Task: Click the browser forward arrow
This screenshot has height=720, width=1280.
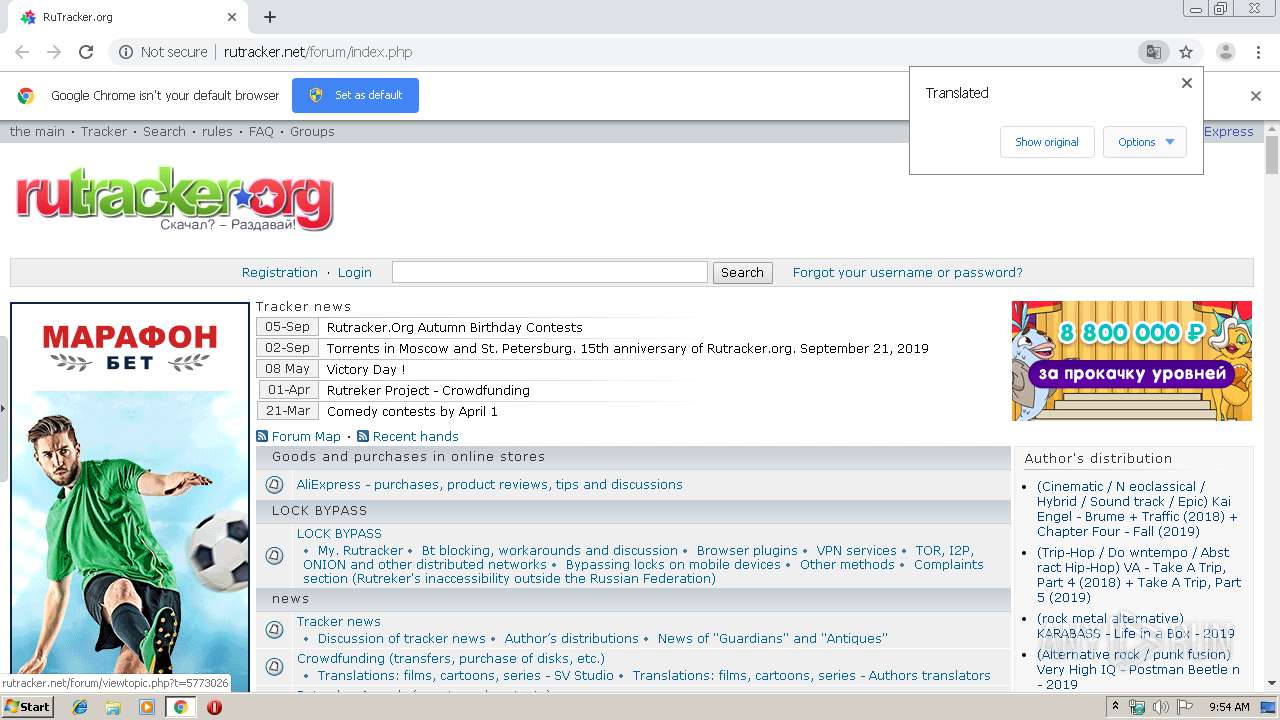Action: click(x=54, y=52)
